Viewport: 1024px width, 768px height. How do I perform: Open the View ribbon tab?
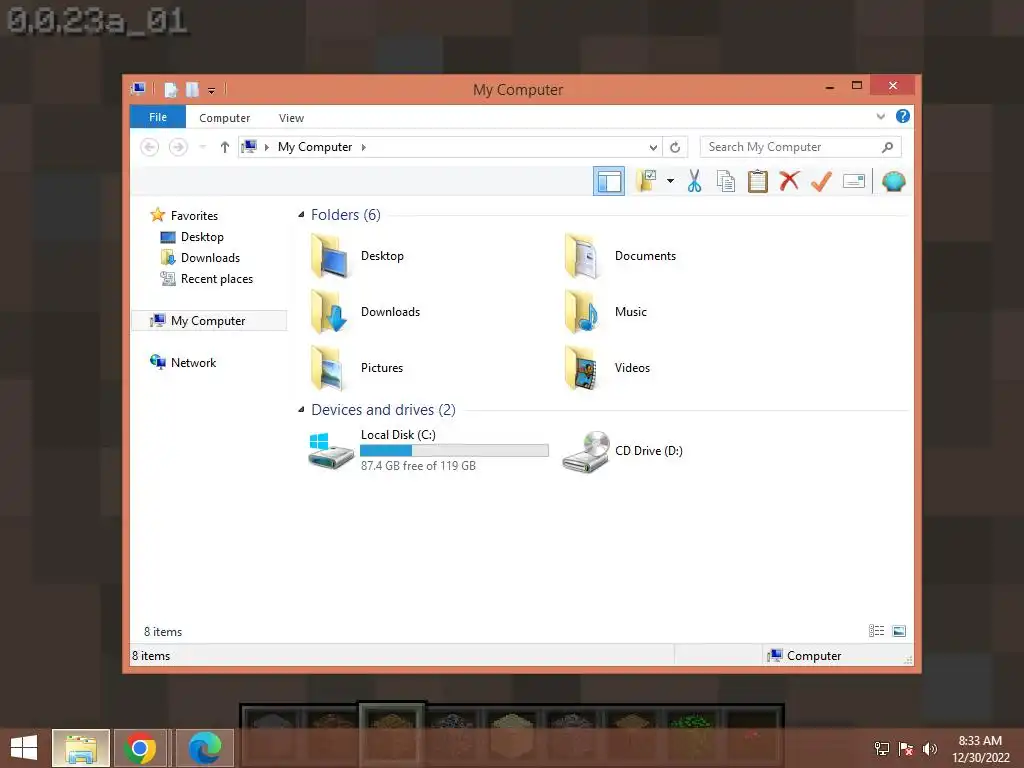point(291,118)
